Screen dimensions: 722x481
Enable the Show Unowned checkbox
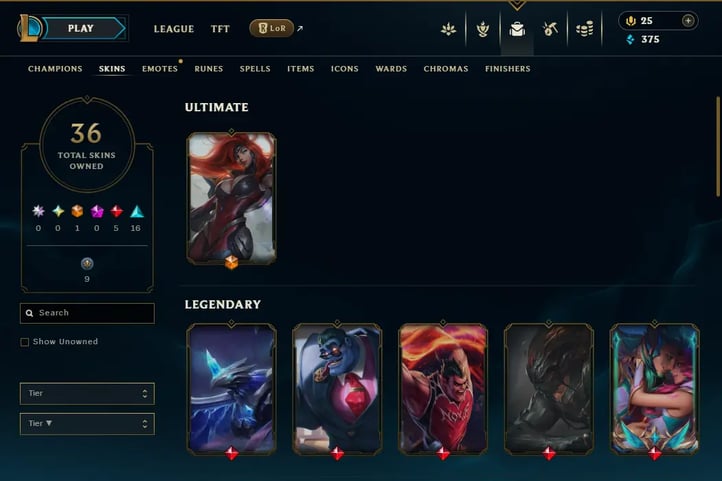tap(25, 342)
